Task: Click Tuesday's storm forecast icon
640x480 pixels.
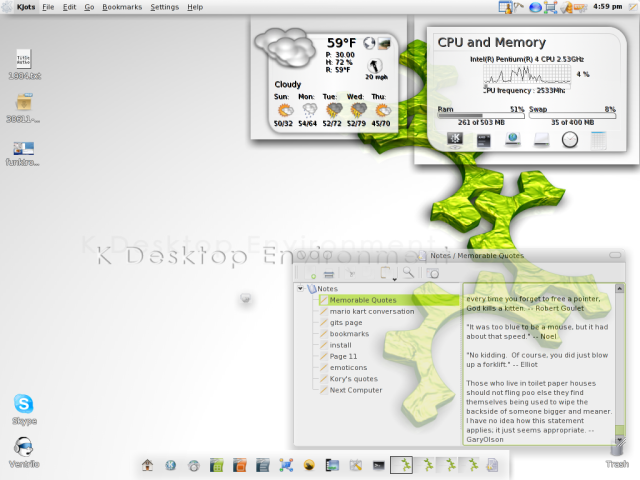Action: [x=334, y=110]
